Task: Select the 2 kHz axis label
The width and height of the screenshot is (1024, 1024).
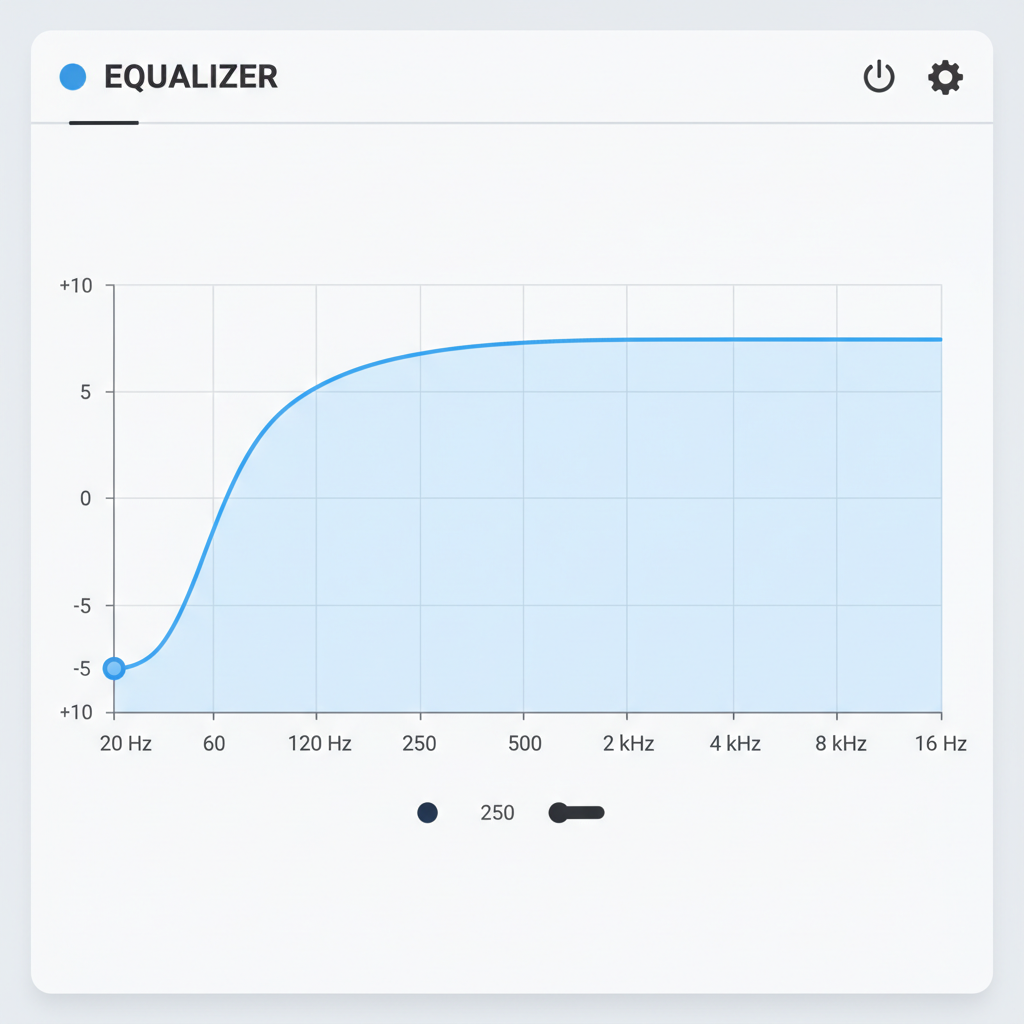Action: pos(630,744)
